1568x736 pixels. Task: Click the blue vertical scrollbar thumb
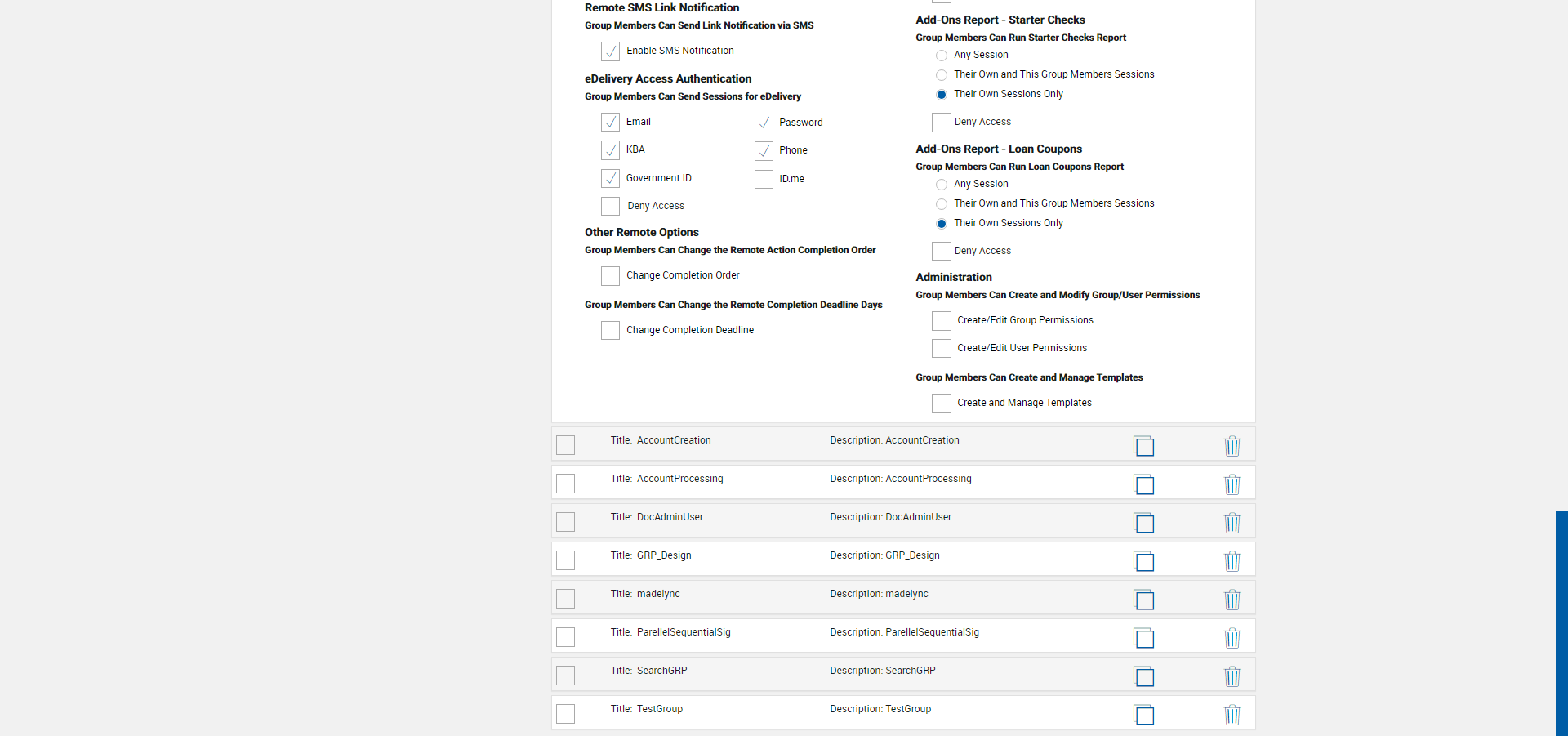point(1561,622)
